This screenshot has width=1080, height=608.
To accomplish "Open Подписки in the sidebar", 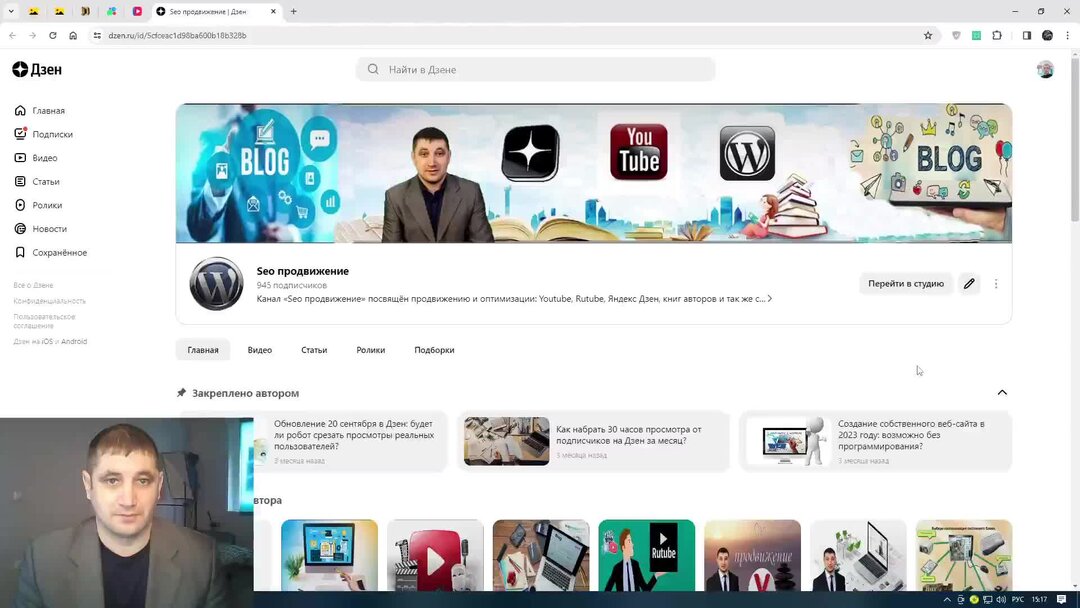I will 43,134.
